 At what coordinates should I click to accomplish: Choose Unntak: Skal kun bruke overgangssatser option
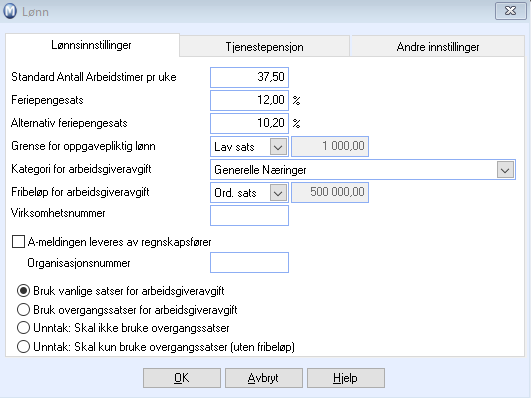pyautogui.click(x=23, y=347)
